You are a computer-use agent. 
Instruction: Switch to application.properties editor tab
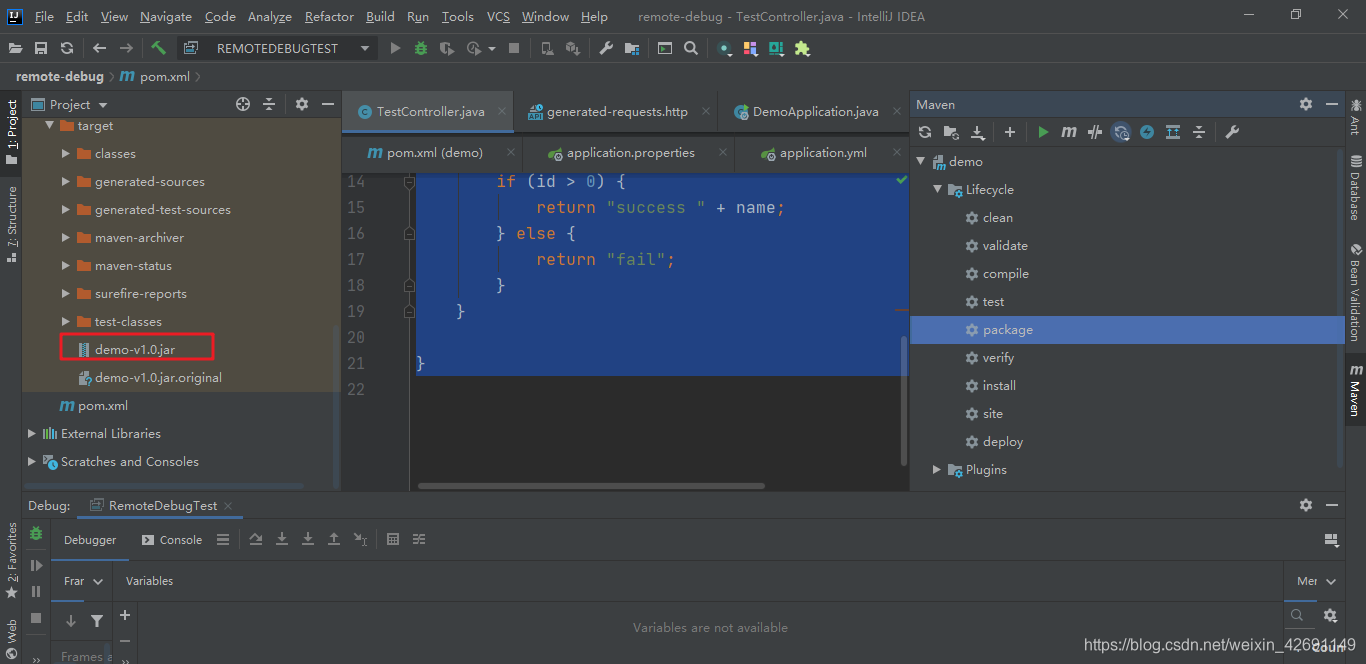tap(630, 153)
